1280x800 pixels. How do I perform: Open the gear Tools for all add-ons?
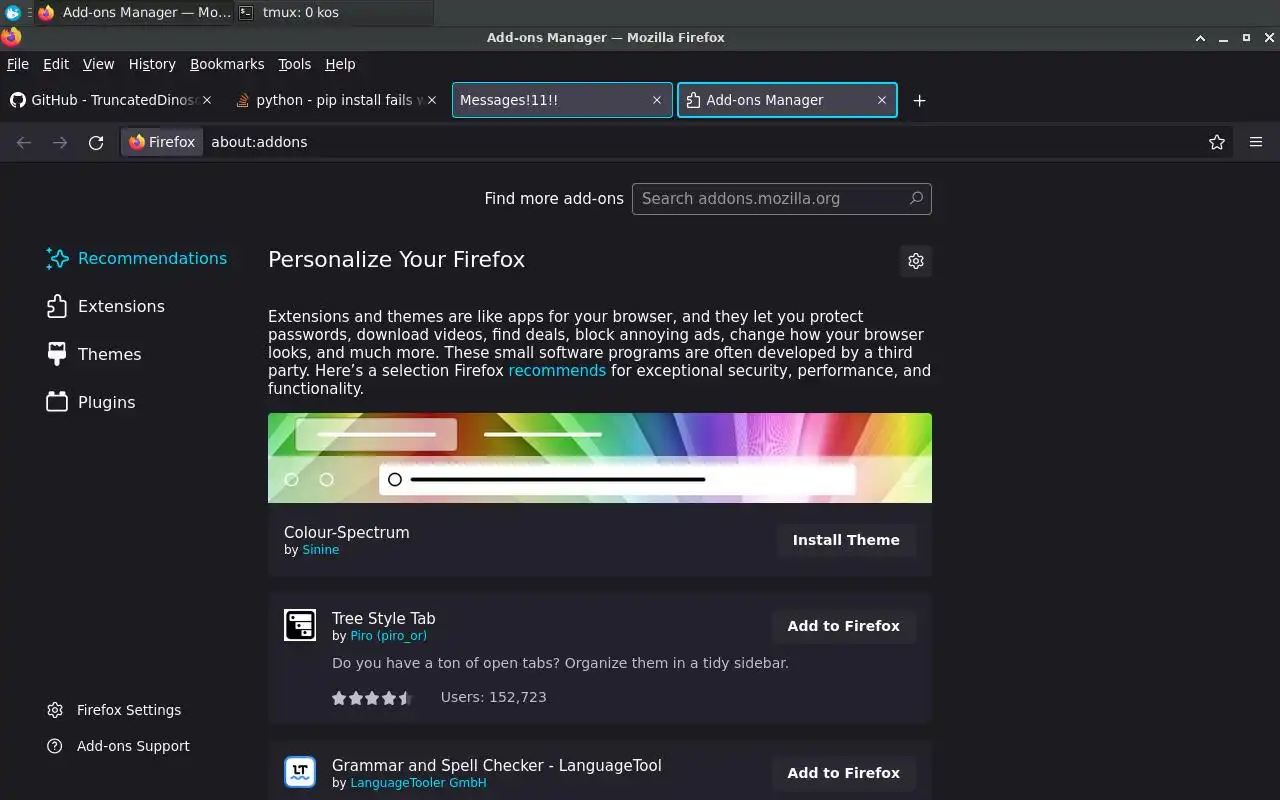[x=916, y=261]
